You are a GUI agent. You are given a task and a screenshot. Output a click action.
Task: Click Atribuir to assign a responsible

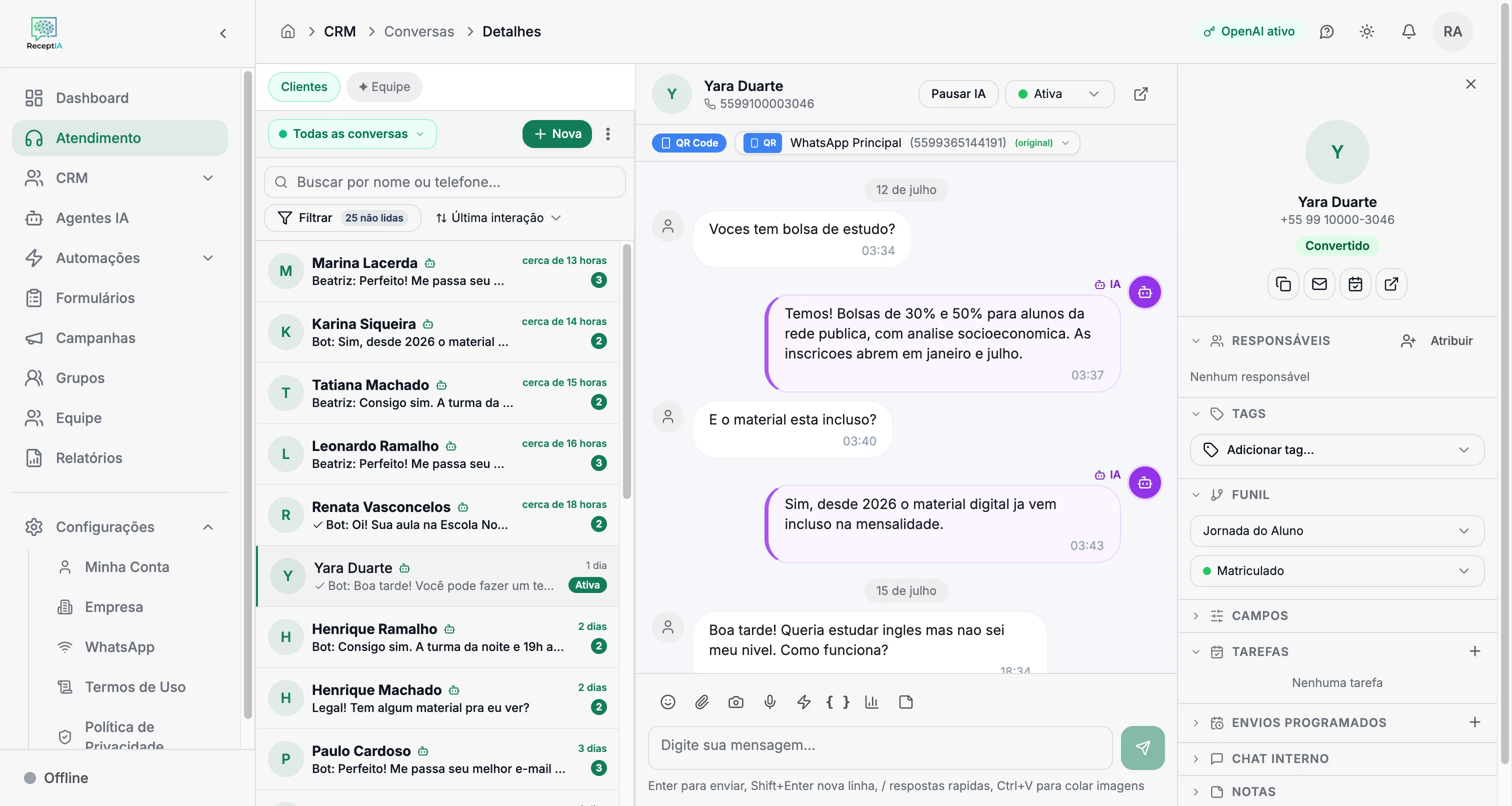click(x=1436, y=341)
